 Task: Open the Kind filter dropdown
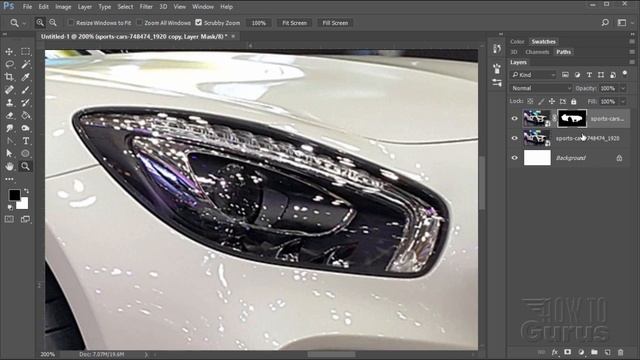[x=533, y=75]
